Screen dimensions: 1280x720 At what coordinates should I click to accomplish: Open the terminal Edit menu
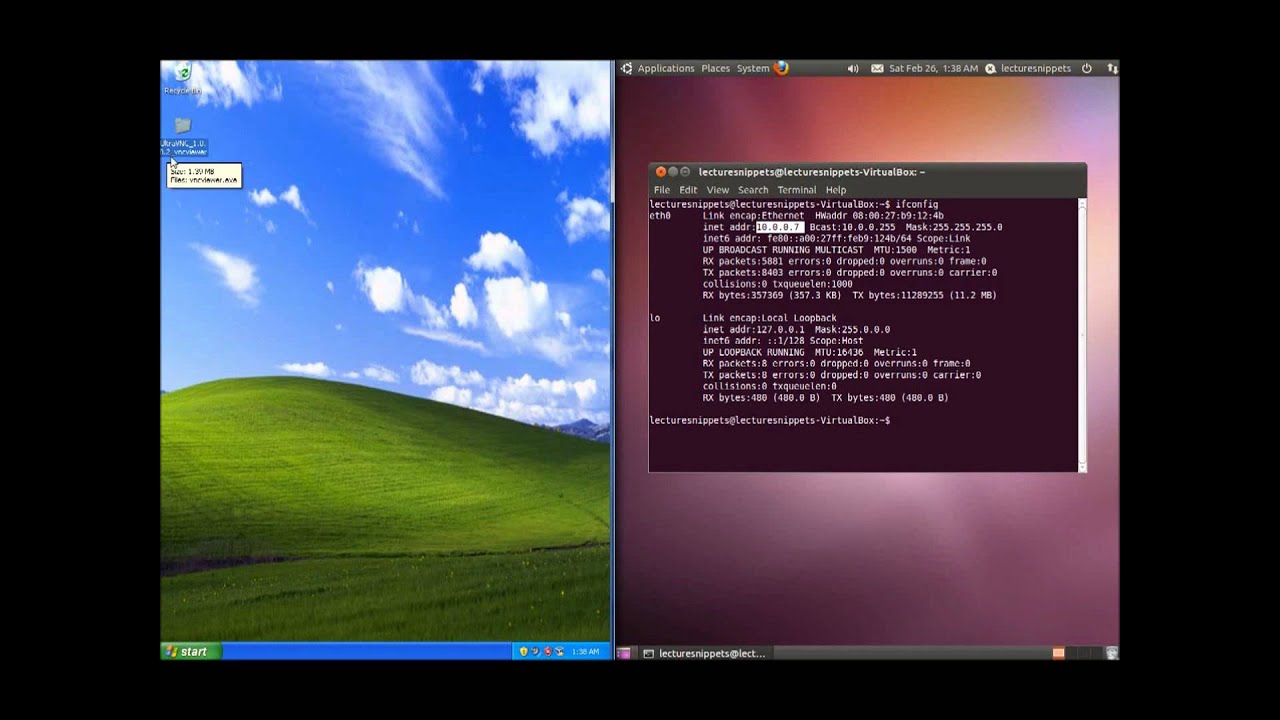[688, 190]
